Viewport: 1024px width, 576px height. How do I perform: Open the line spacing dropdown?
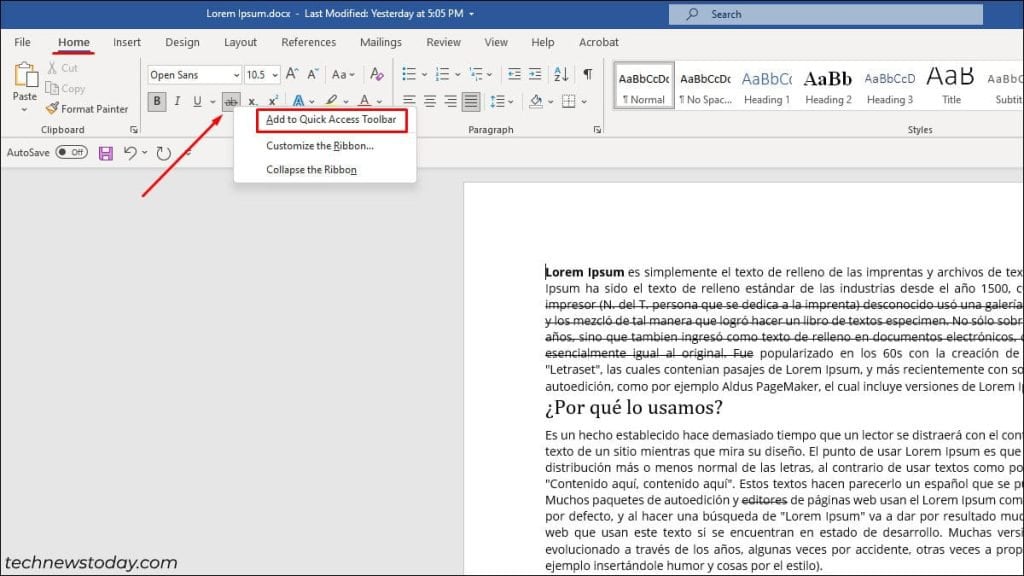pyautogui.click(x=501, y=101)
